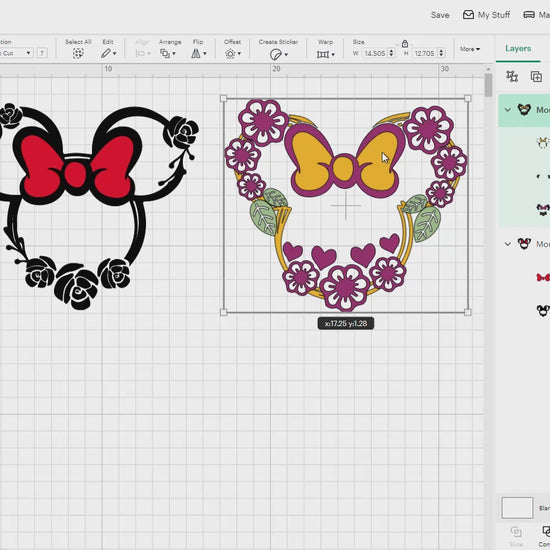Select the second group layer thumbnail with red bow

(x=524, y=243)
